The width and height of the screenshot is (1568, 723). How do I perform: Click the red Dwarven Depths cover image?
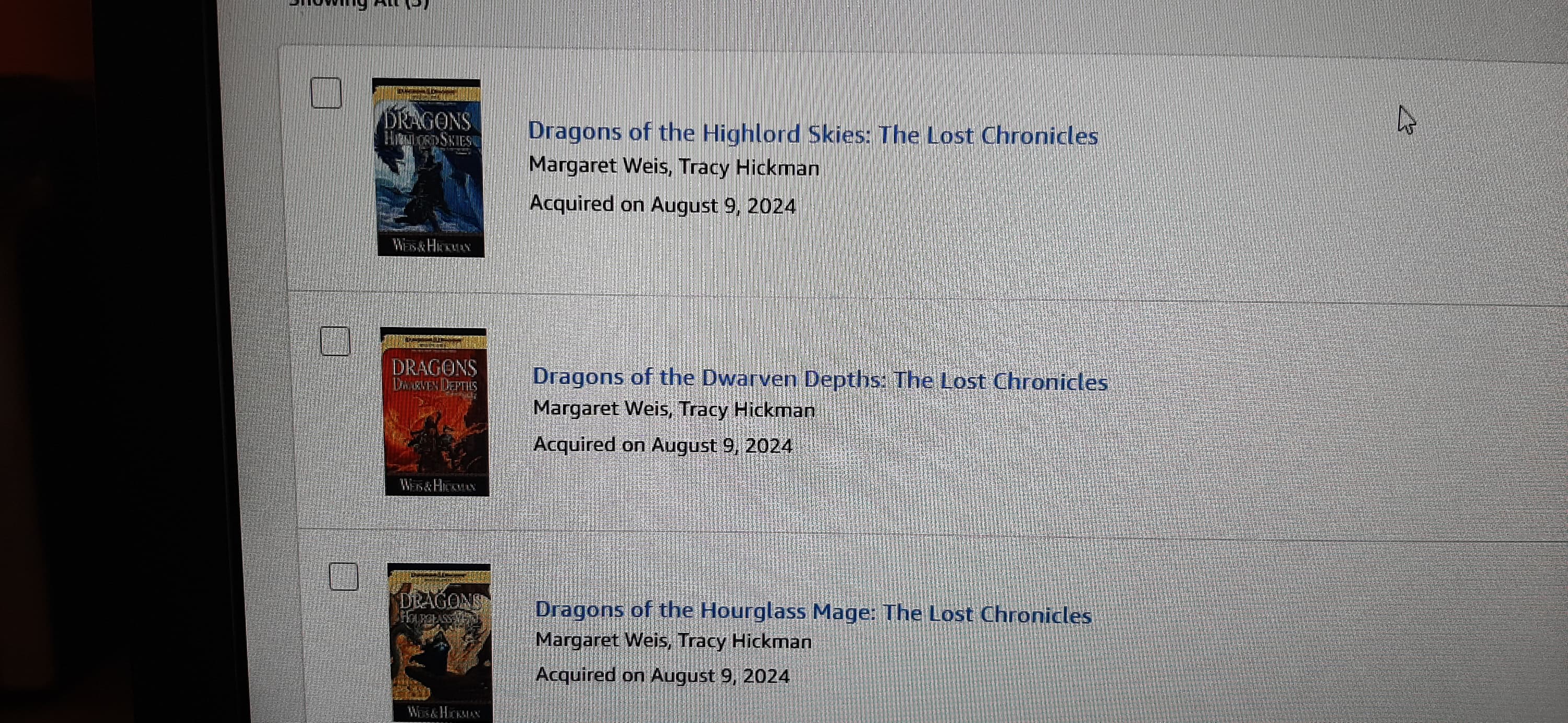click(435, 412)
